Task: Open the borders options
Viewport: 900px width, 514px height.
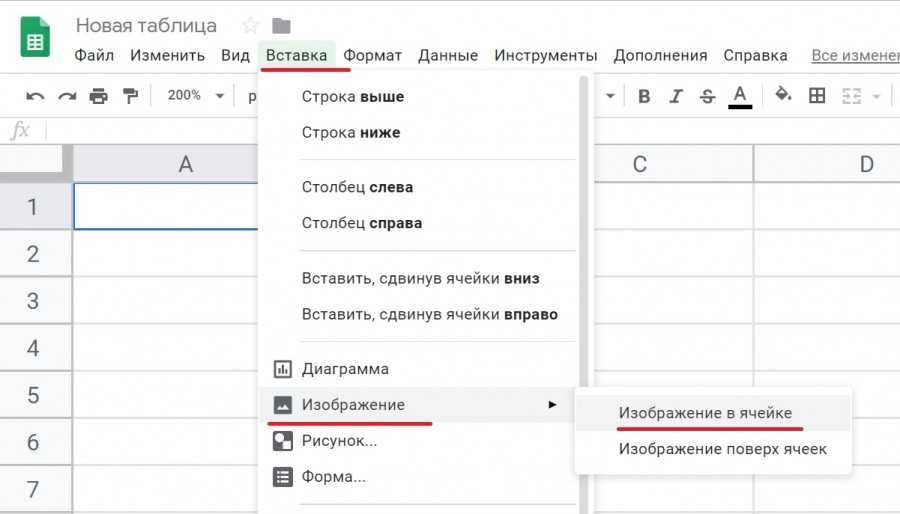Action: (x=817, y=96)
